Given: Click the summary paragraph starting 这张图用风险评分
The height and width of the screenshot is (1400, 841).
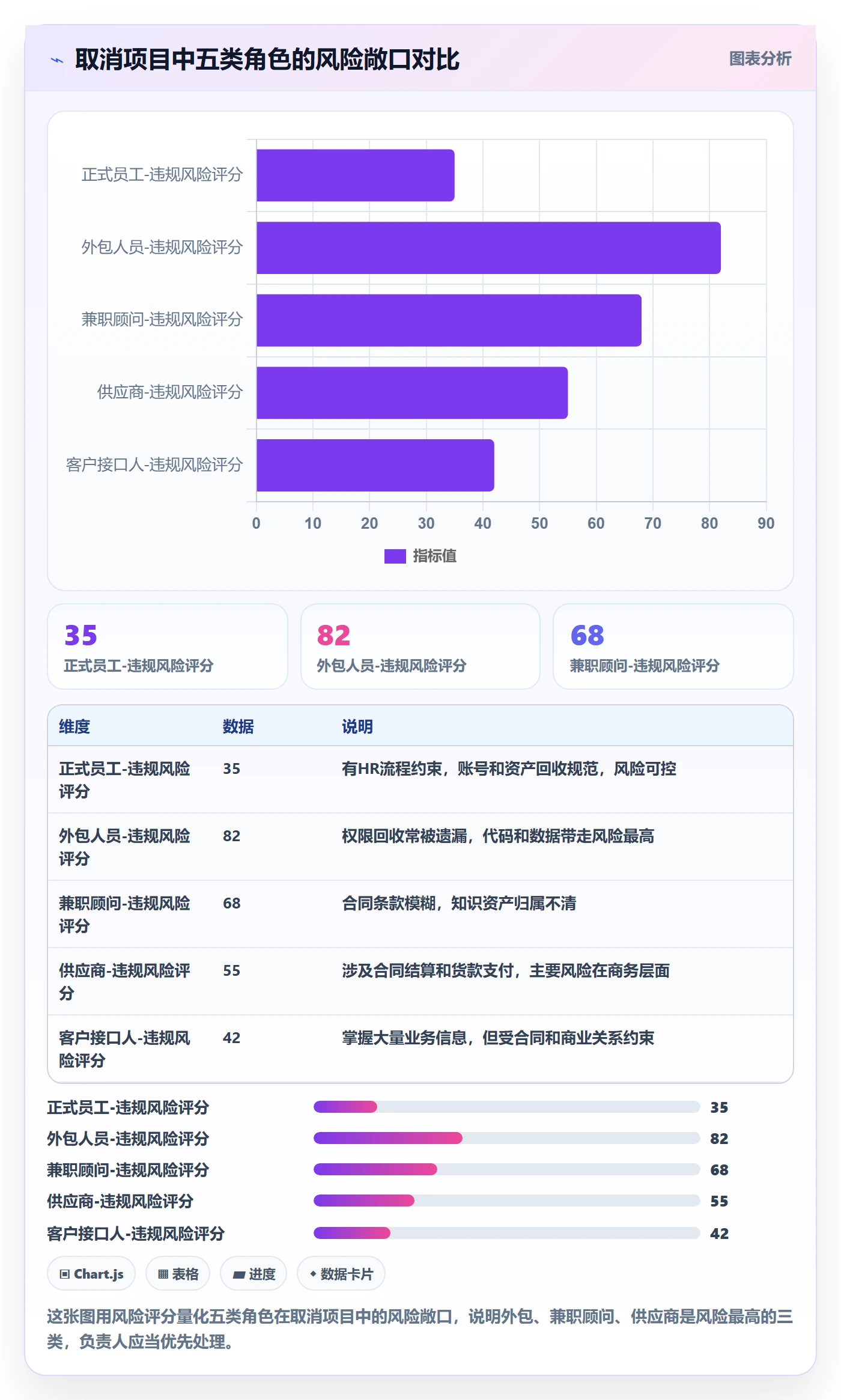Looking at the screenshot, I should 420,1328.
